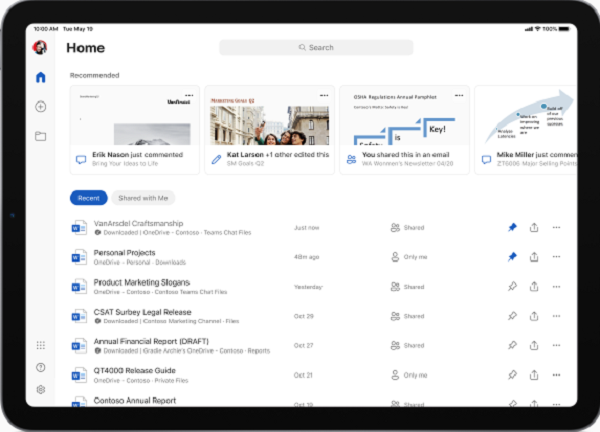Select the Recent tab
This screenshot has height=432, width=600.
click(x=88, y=198)
